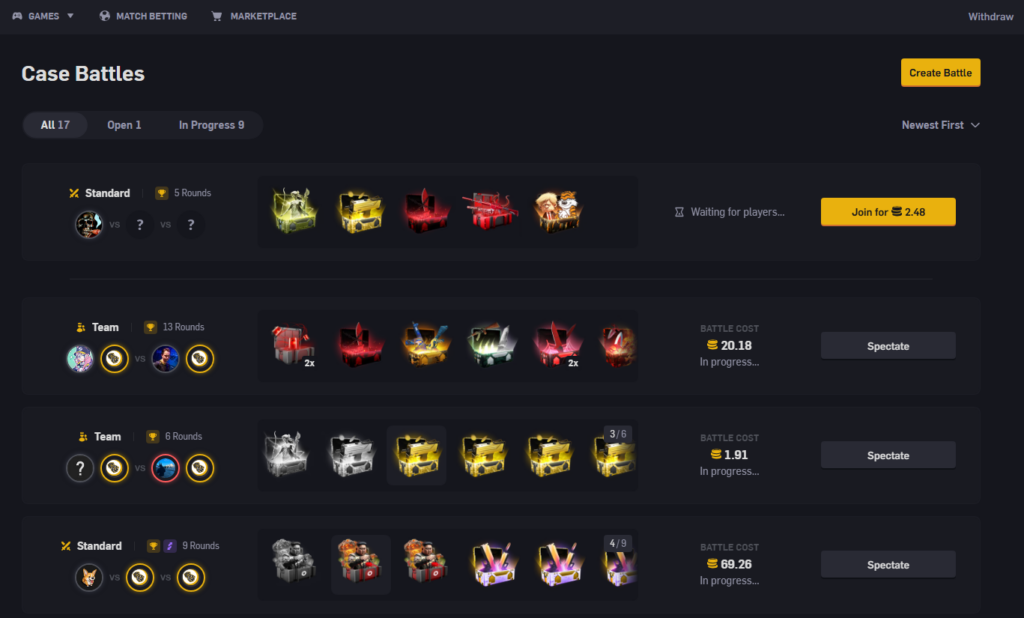This screenshot has height=618, width=1024.
Task: Click the blue and gold case in 13 Rounds battle
Action: pyautogui.click(x=426, y=345)
